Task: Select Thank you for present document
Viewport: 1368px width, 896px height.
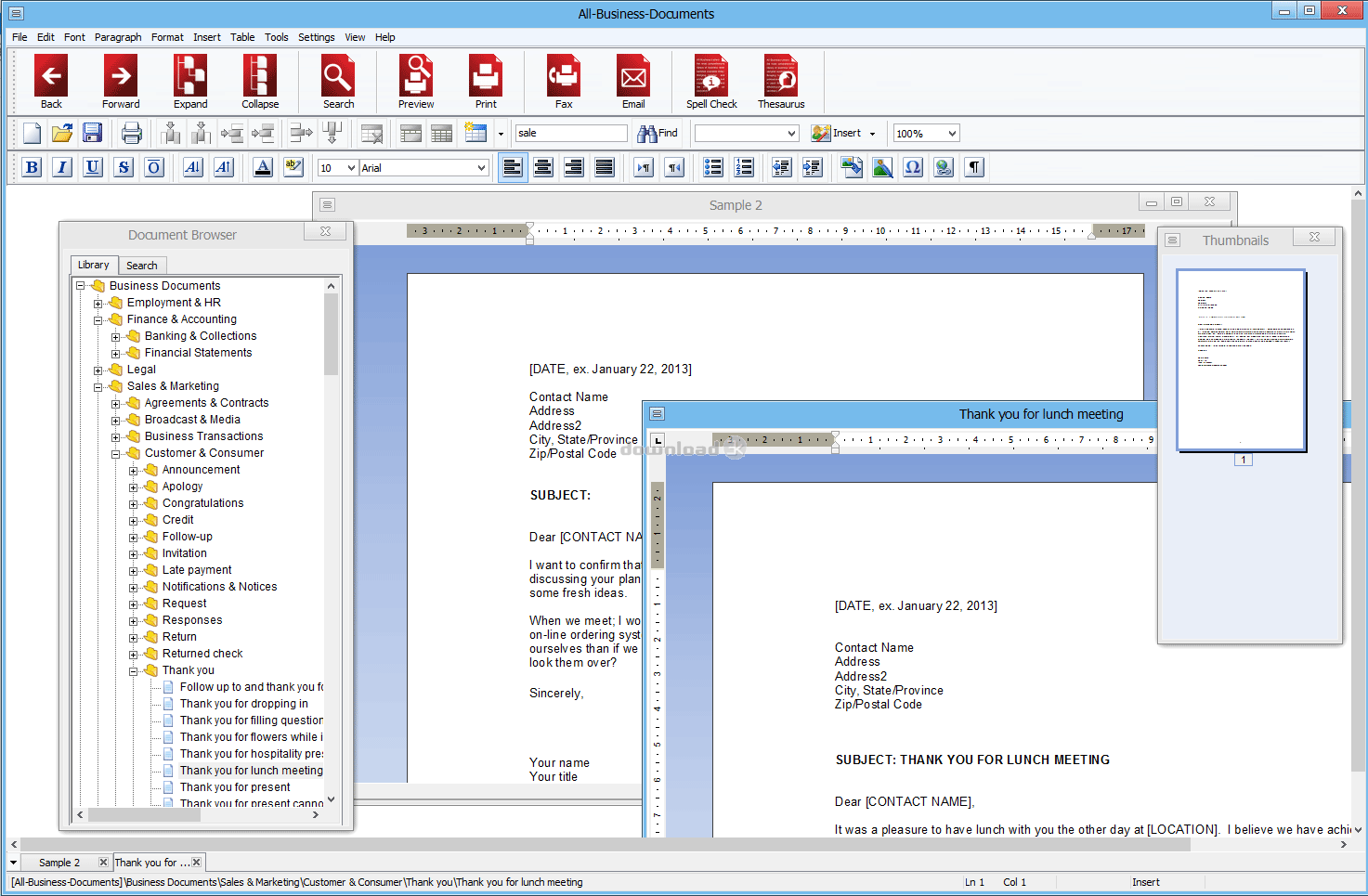Action: (x=234, y=787)
